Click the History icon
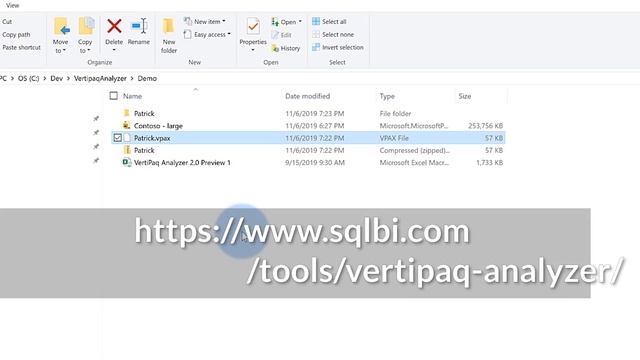640x360 pixels. [275, 48]
